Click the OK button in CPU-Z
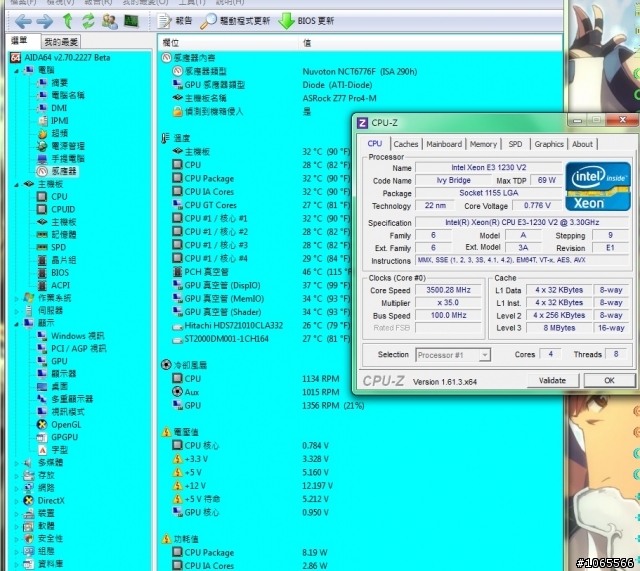 (609, 381)
